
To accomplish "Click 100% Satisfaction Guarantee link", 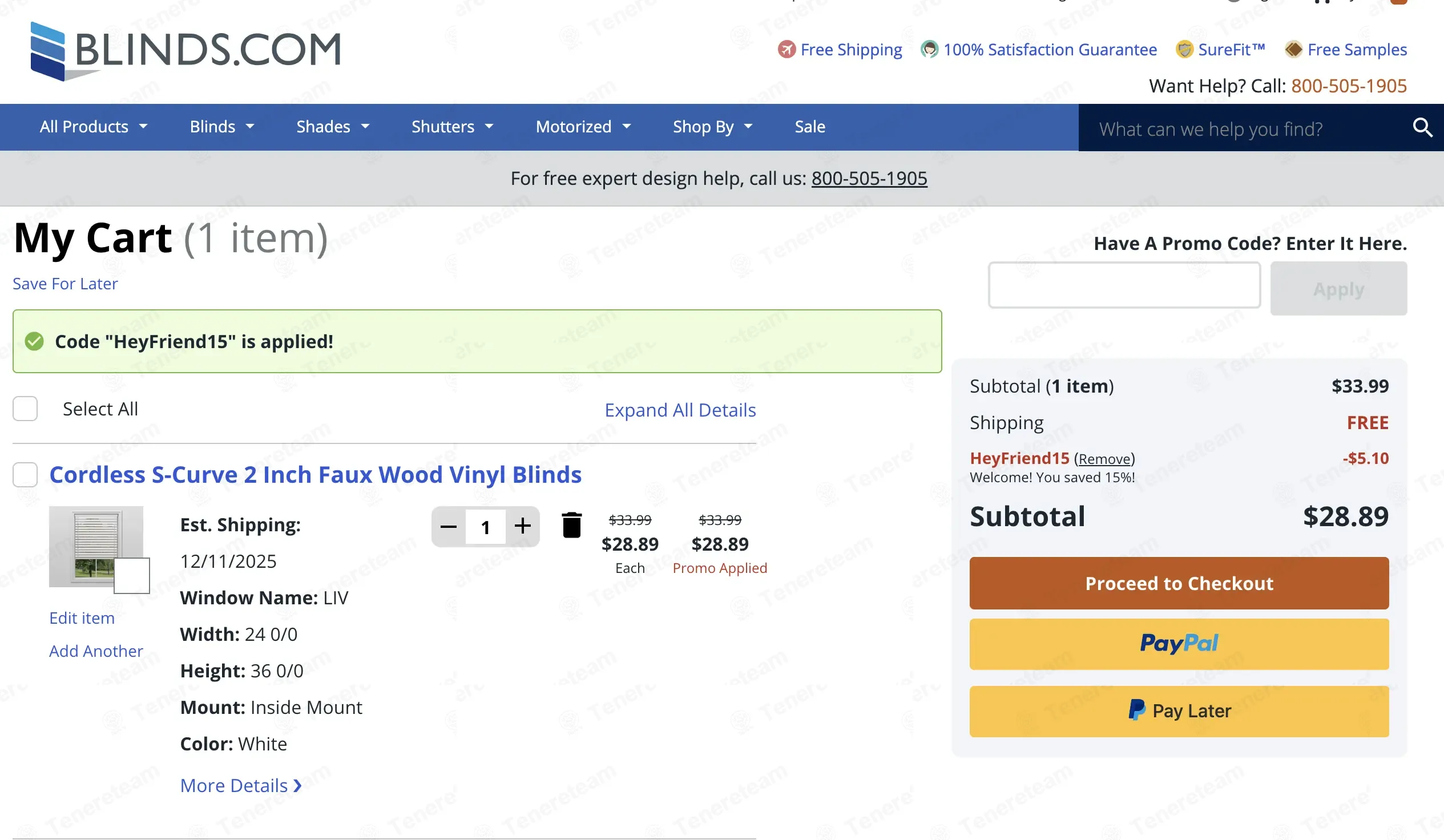I will [x=1050, y=50].
